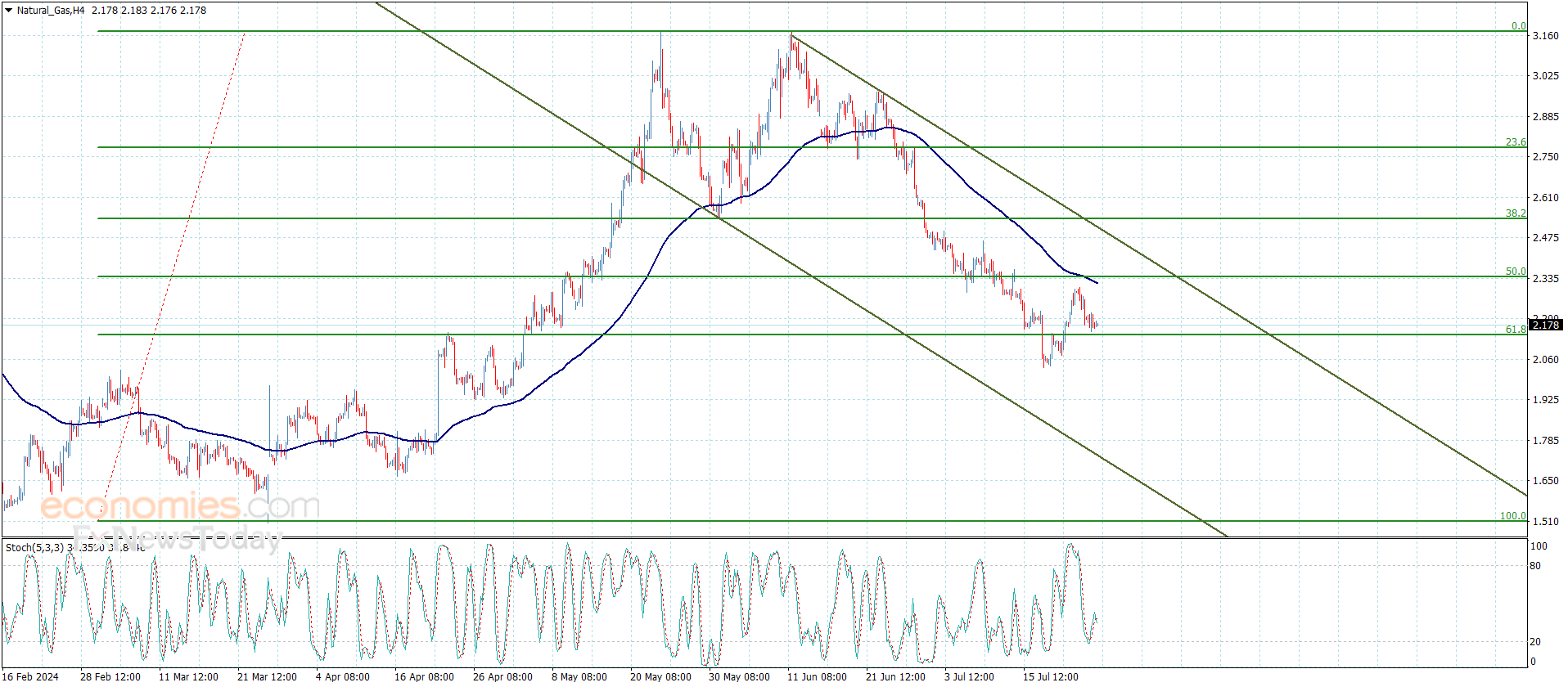This screenshot has width=1568, height=687.
Task: Click the current price tag 2.178
Action: [1545, 326]
